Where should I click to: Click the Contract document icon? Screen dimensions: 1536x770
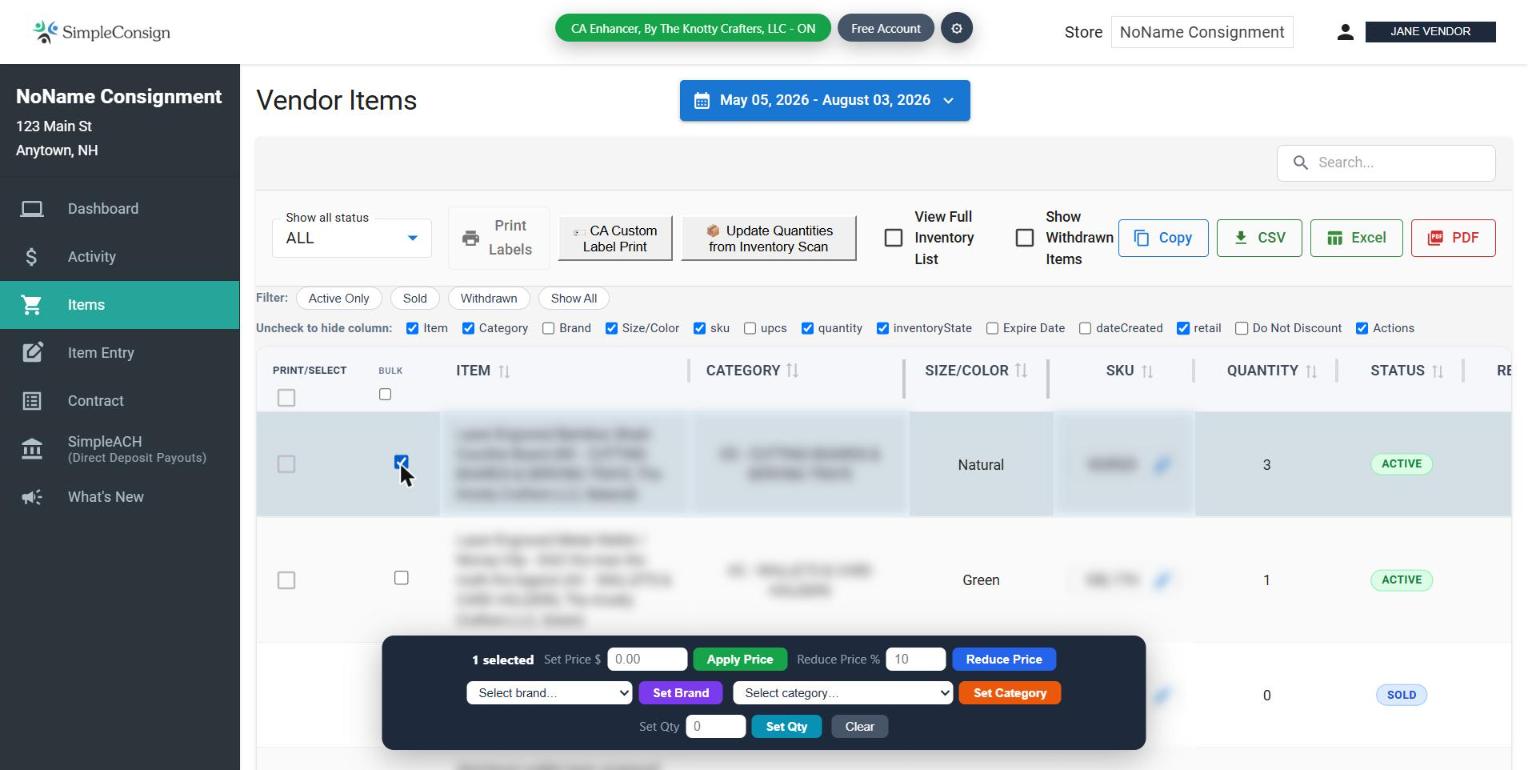click(x=32, y=401)
